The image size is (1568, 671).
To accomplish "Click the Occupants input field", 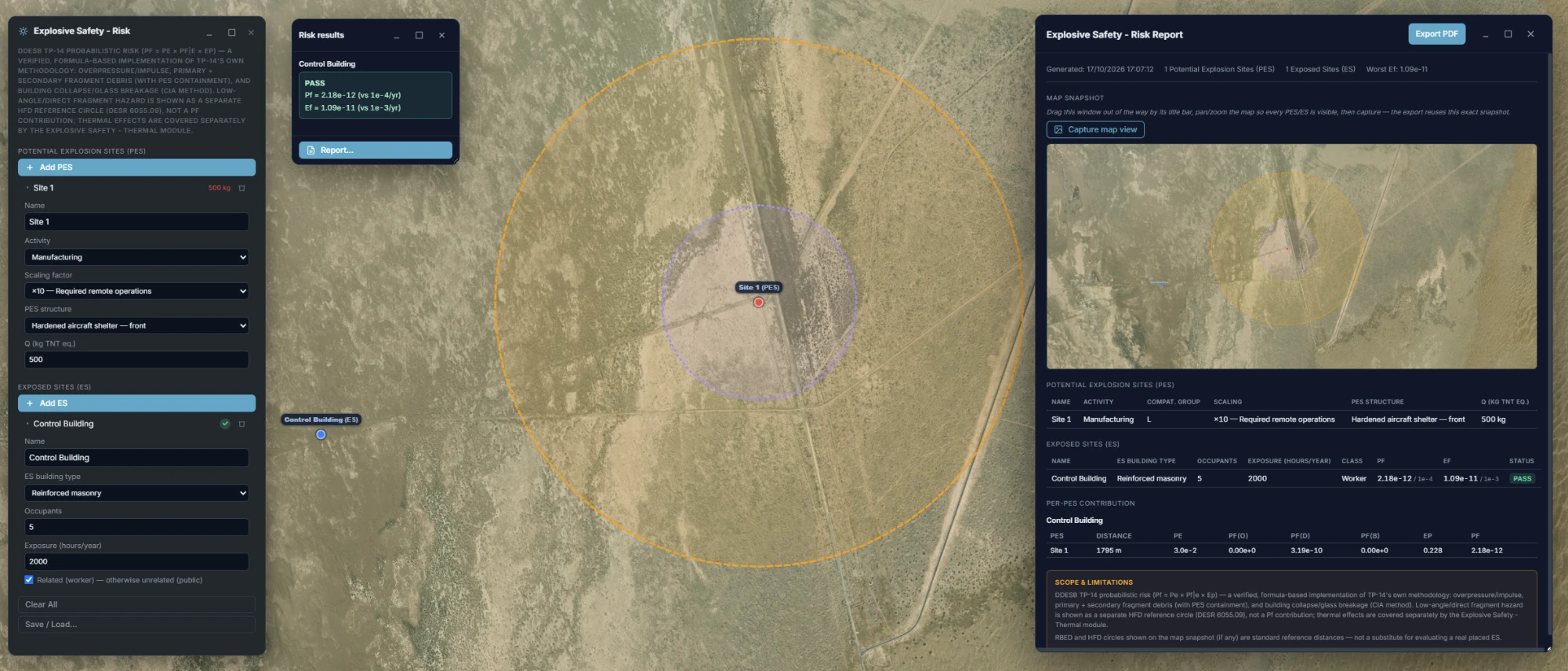I will pyautogui.click(x=136, y=528).
